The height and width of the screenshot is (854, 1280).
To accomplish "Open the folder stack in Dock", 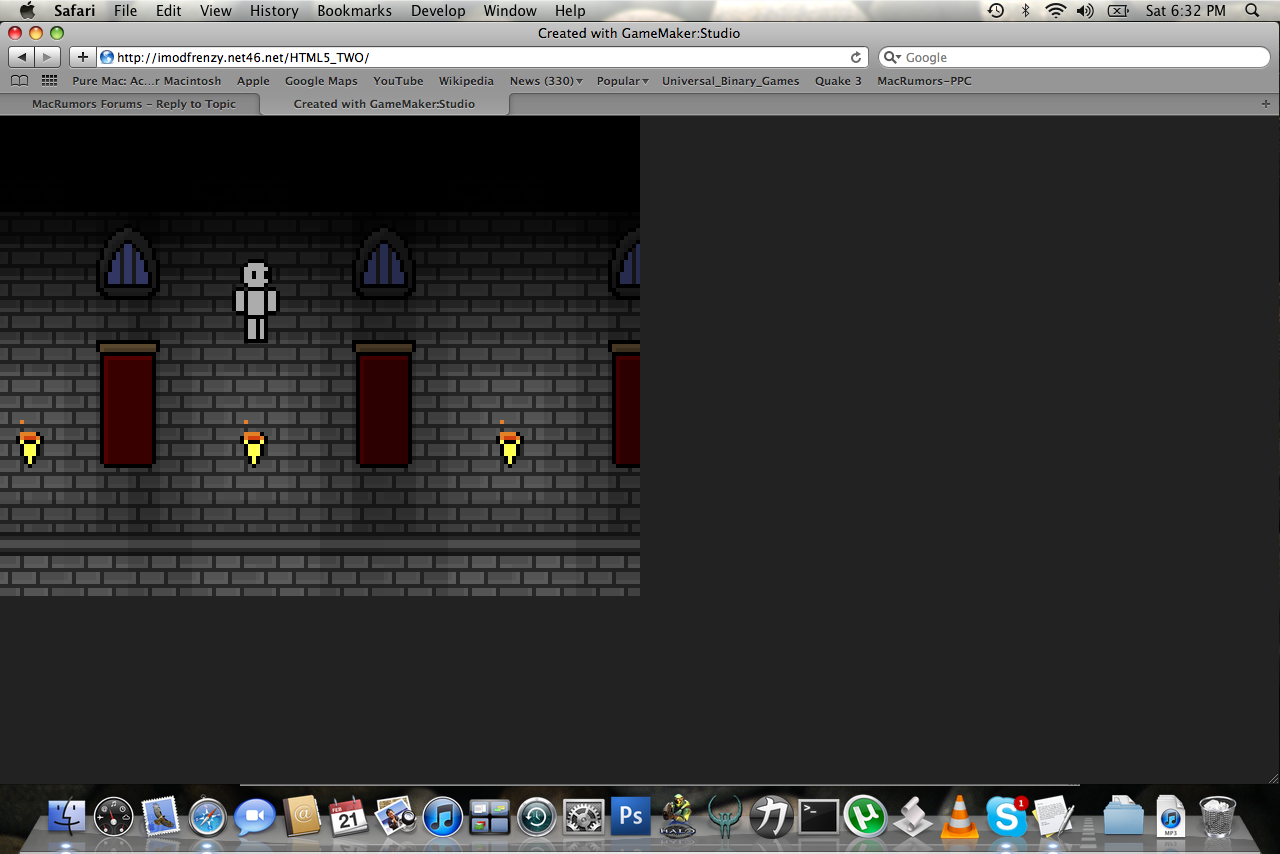I will 1123,817.
